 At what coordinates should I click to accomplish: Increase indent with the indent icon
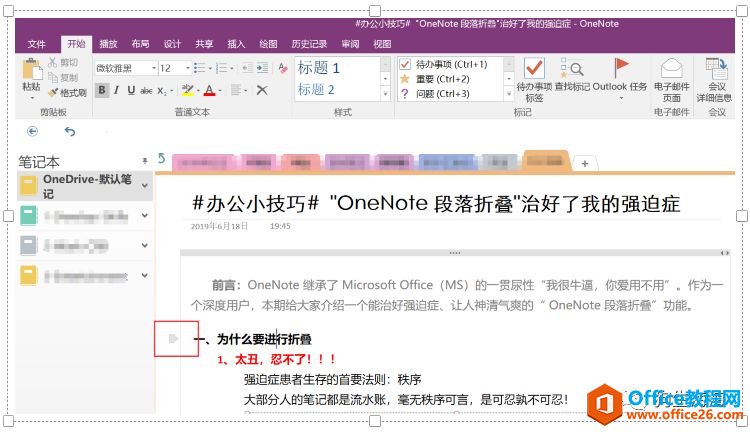[x=262, y=68]
